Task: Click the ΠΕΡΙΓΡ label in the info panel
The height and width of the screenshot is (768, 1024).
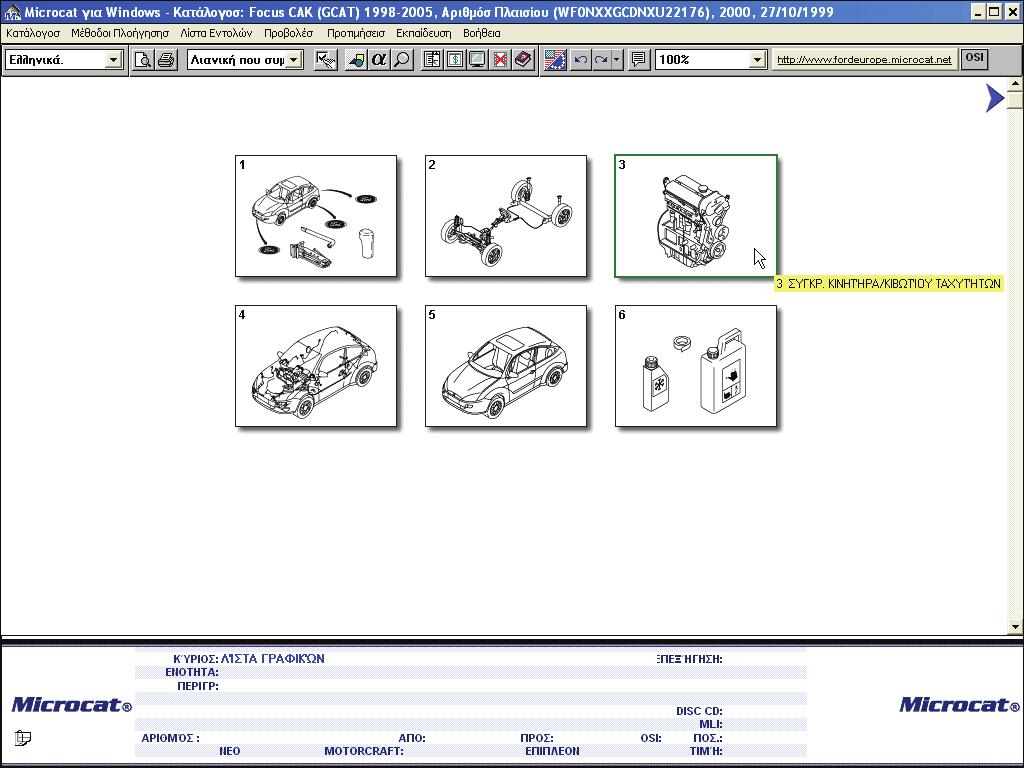Action: tap(198, 686)
